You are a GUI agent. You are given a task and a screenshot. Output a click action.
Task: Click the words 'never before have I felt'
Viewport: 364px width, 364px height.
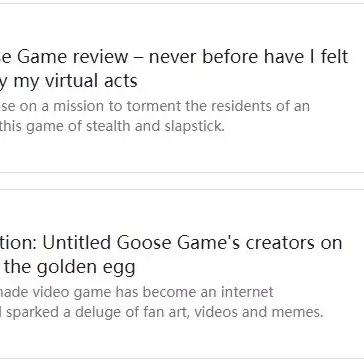click(248, 56)
